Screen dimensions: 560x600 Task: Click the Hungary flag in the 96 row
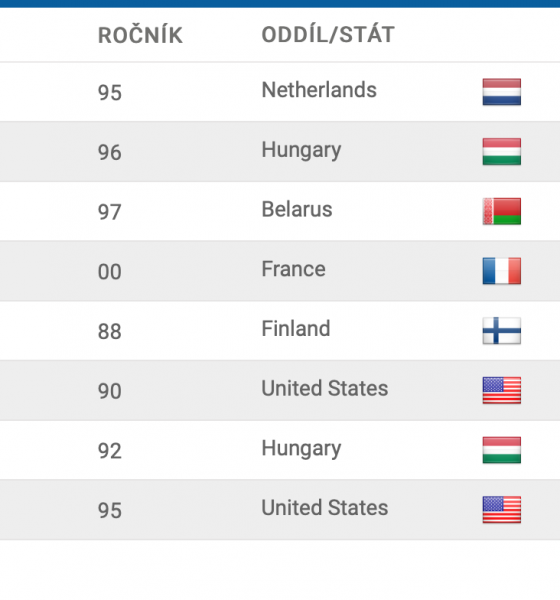click(501, 152)
